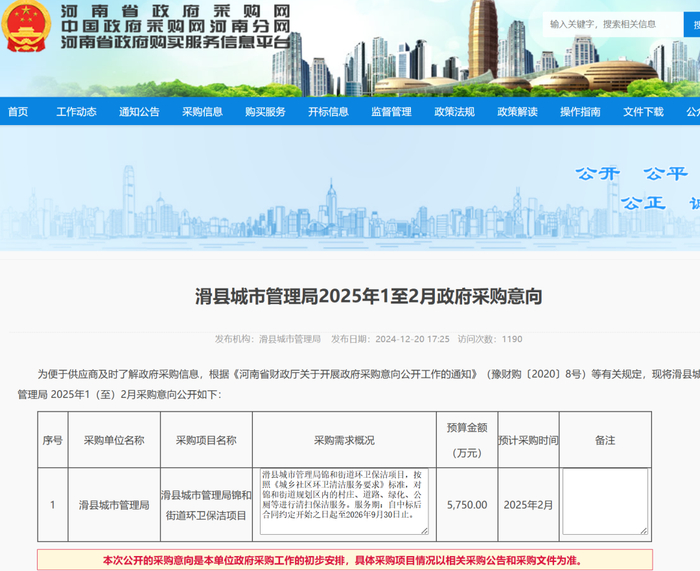Click the 河南省政府采购网 site title
700x571 pixels.
[x=175, y=11]
